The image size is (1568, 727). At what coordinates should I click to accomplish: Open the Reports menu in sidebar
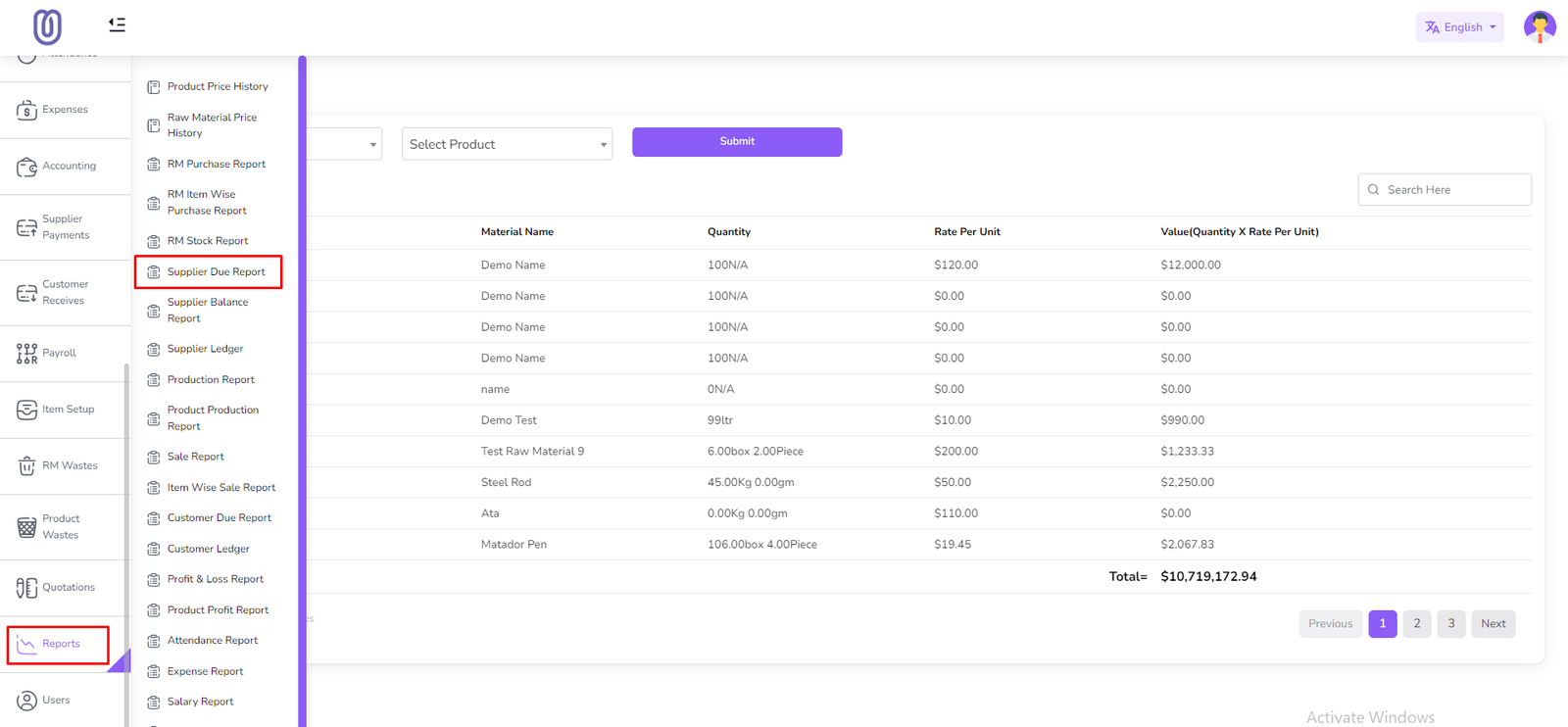click(60, 645)
